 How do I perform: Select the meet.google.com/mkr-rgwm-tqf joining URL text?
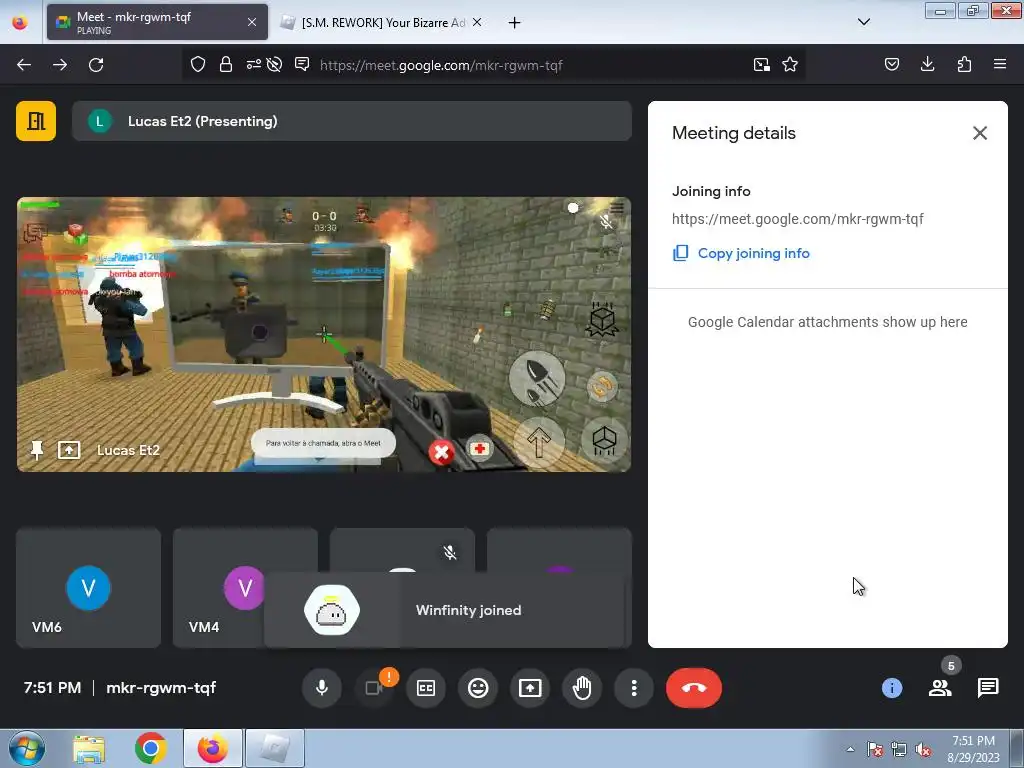point(797,219)
